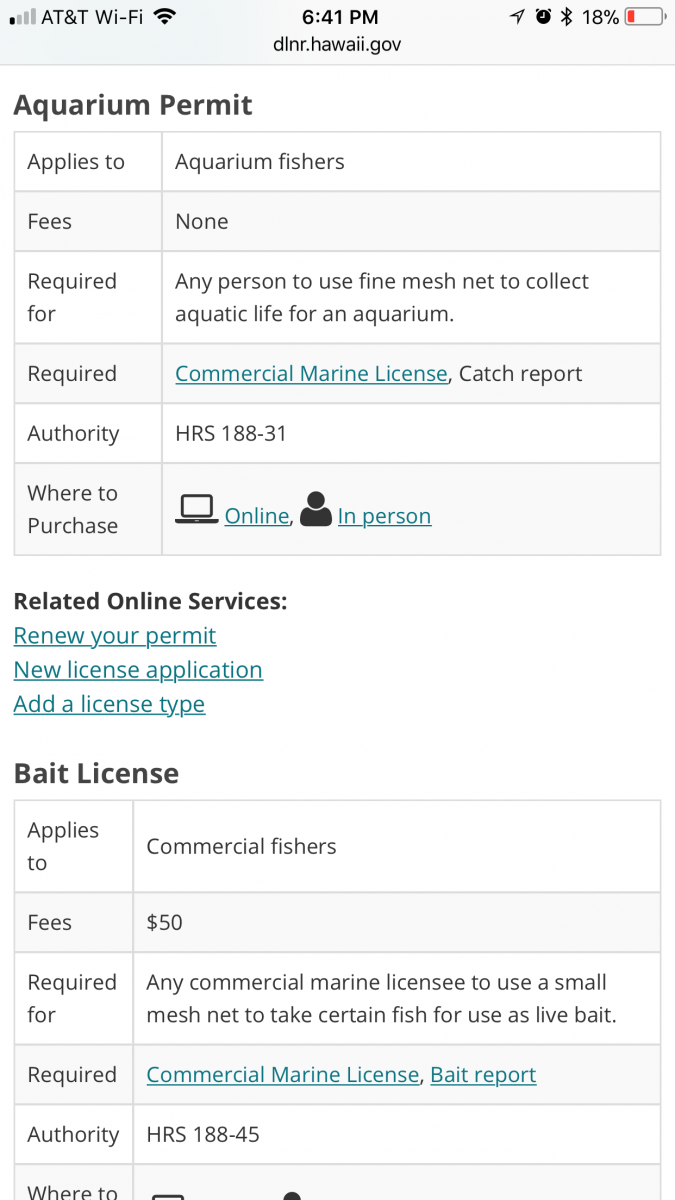Tap the location arrow status icon

517,17
